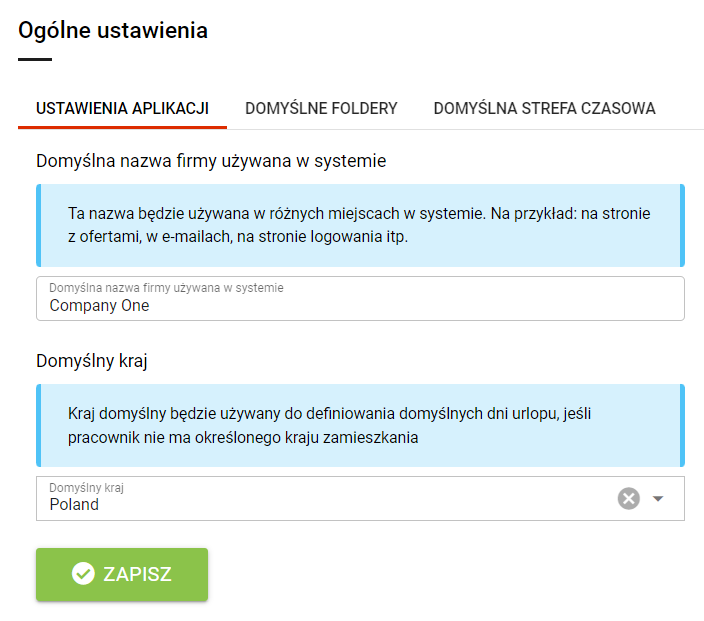
Task: Click the small Domyślny kraj field label
Action: click(x=86, y=488)
